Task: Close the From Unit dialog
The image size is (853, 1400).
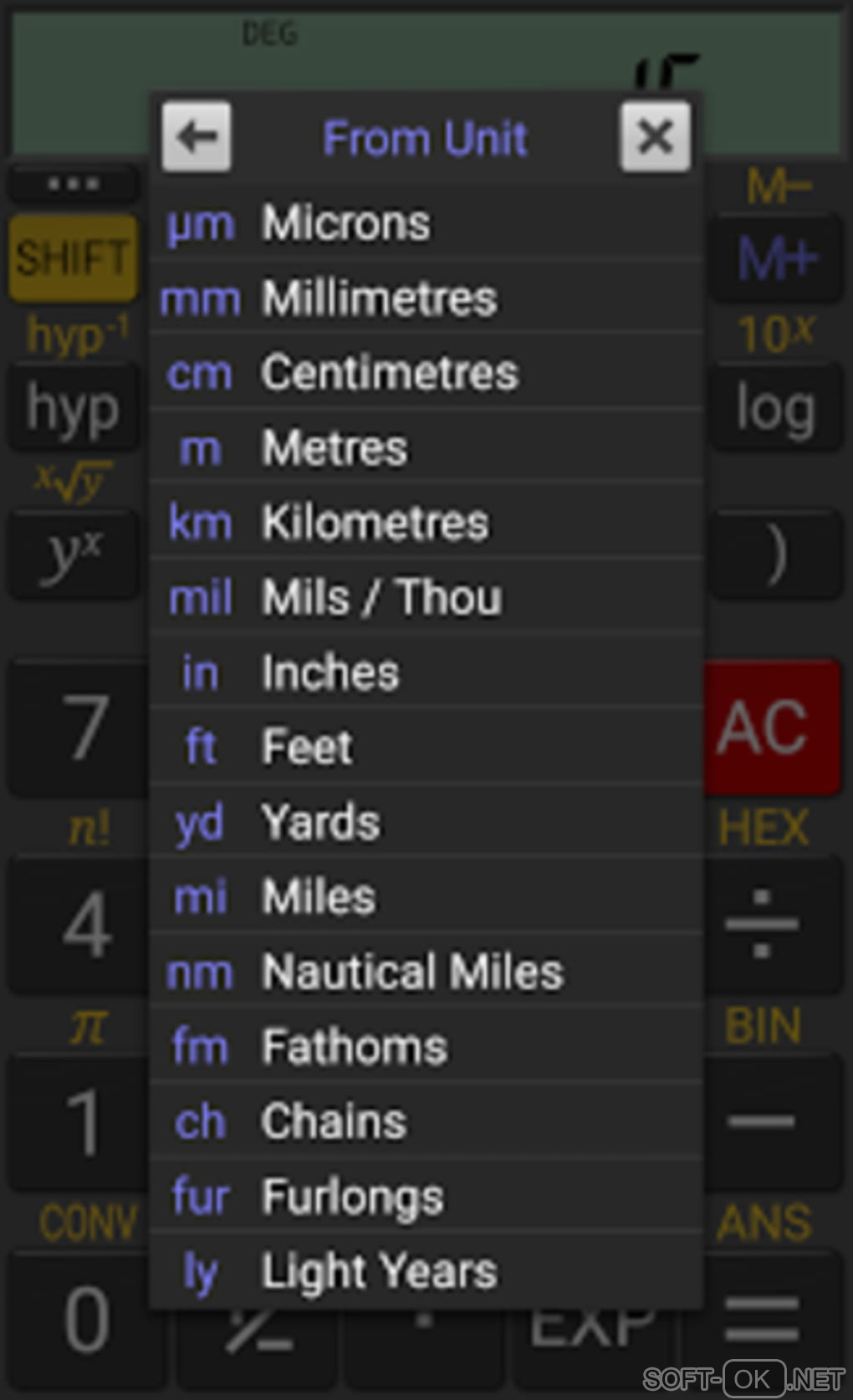Action: [655, 137]
